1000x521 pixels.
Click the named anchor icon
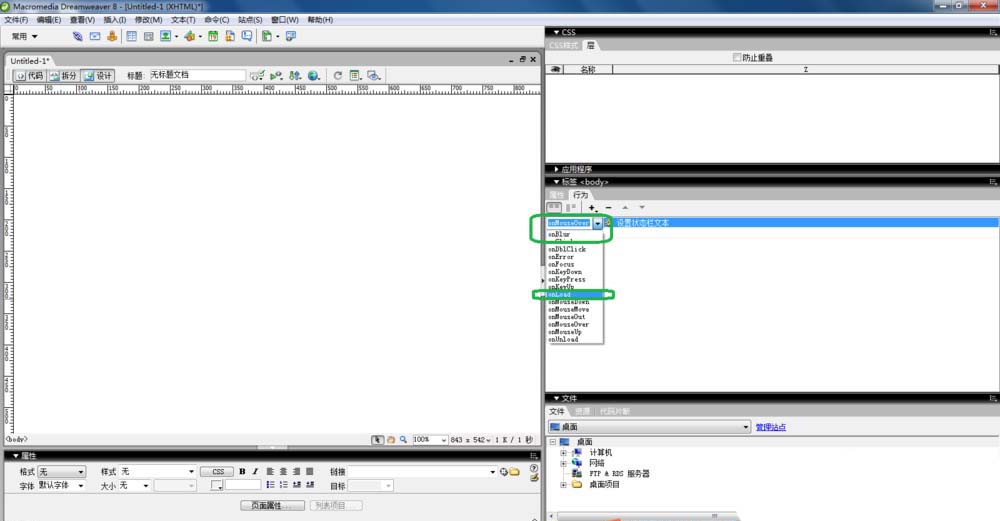(112, 37)
